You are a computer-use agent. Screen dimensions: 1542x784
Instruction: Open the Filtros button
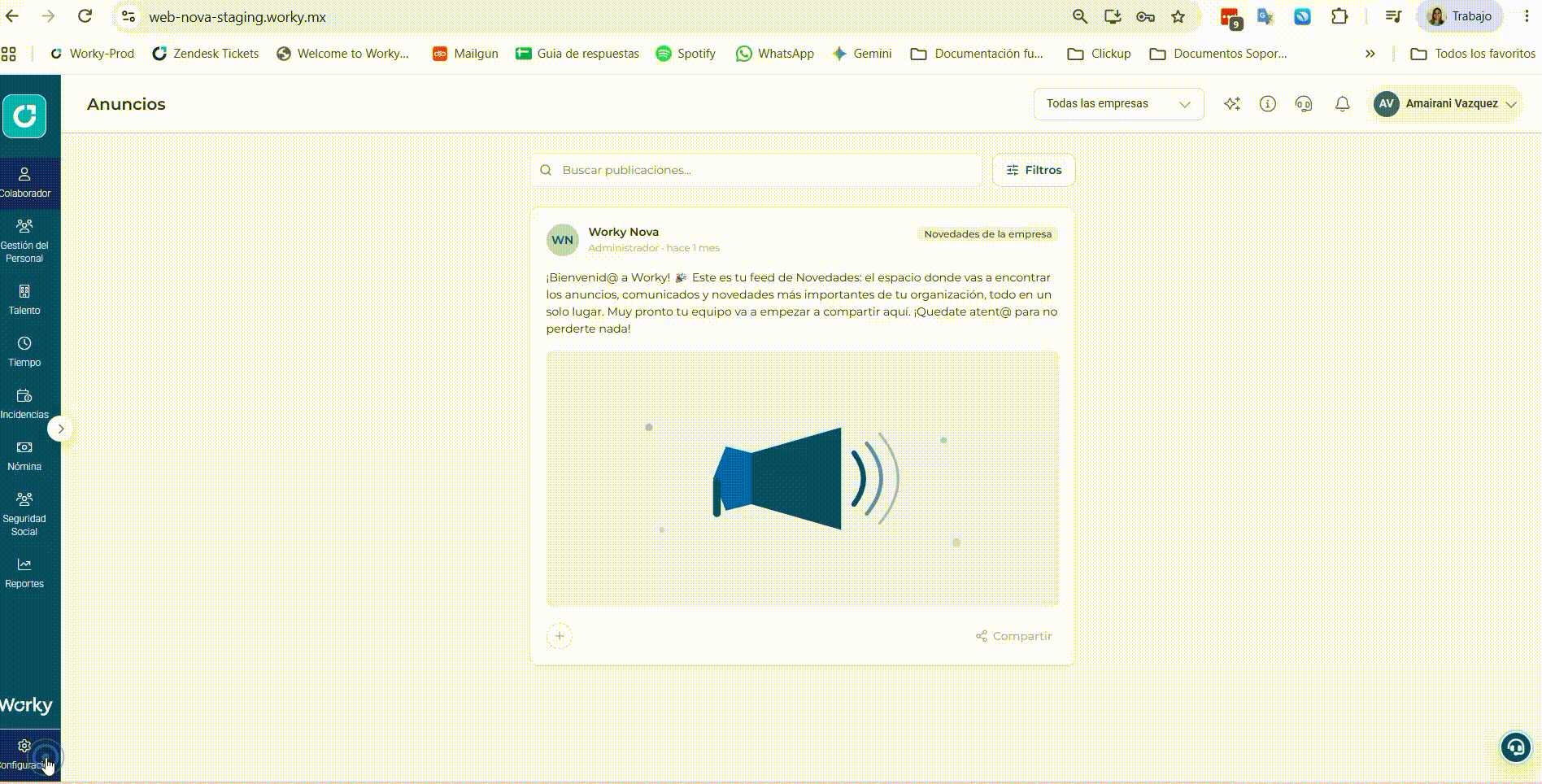pos(1034,170)
